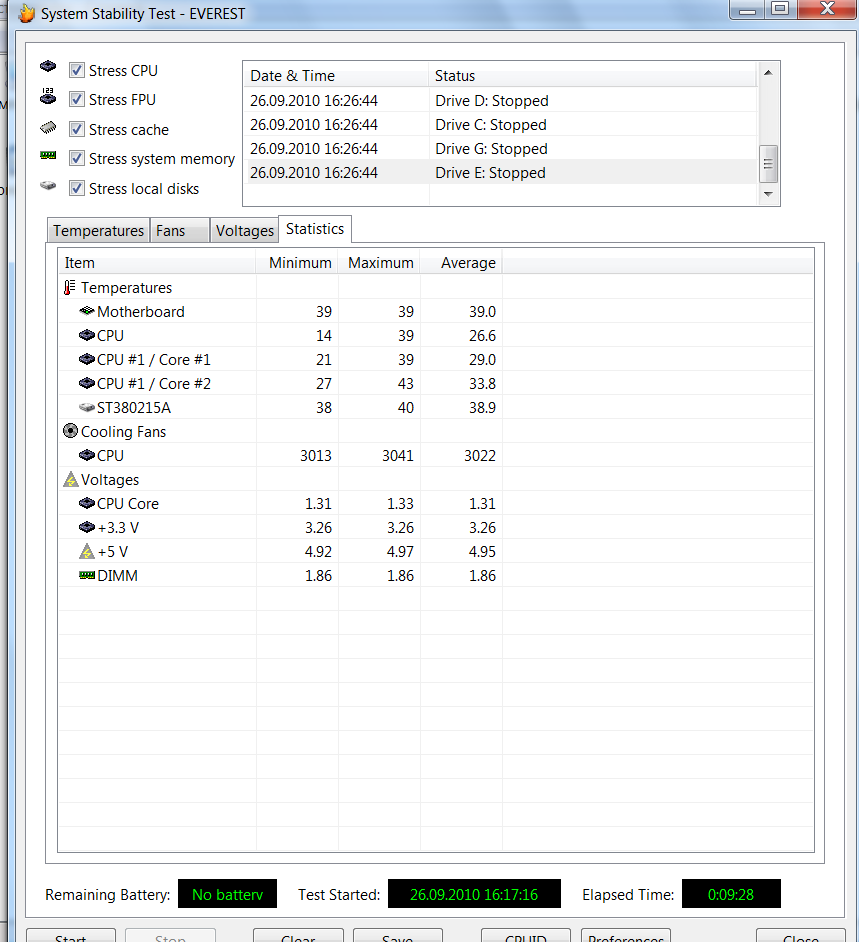Click the Cooling Fans section icon
The image size is (859, 942).
(x=70, y=432)
